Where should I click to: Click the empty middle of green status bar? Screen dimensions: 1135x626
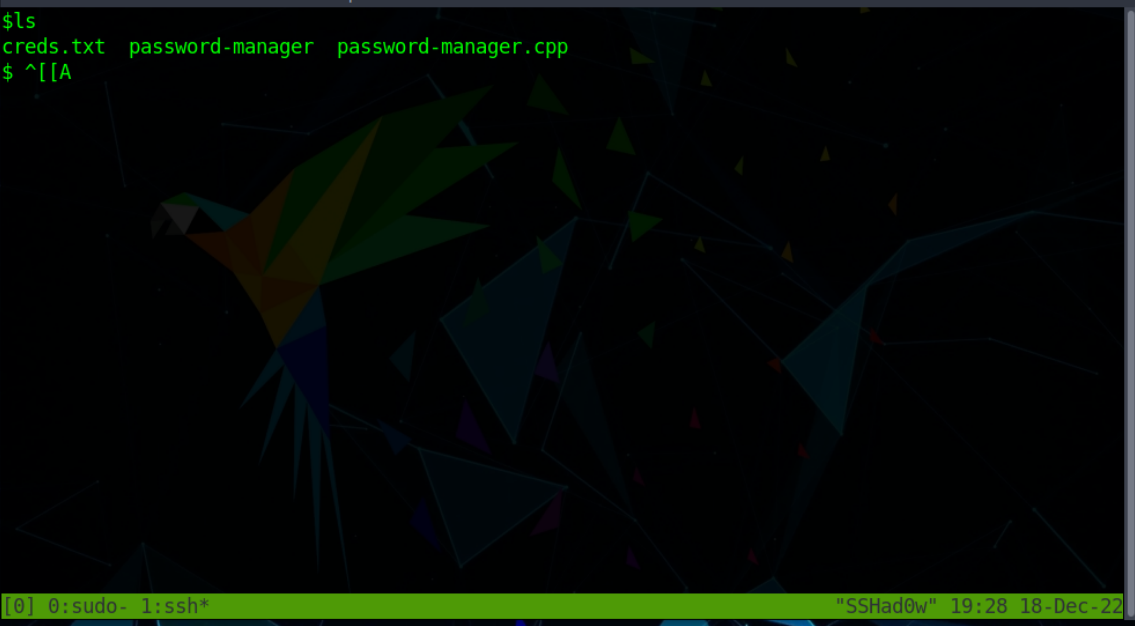[x=521, y=606]
